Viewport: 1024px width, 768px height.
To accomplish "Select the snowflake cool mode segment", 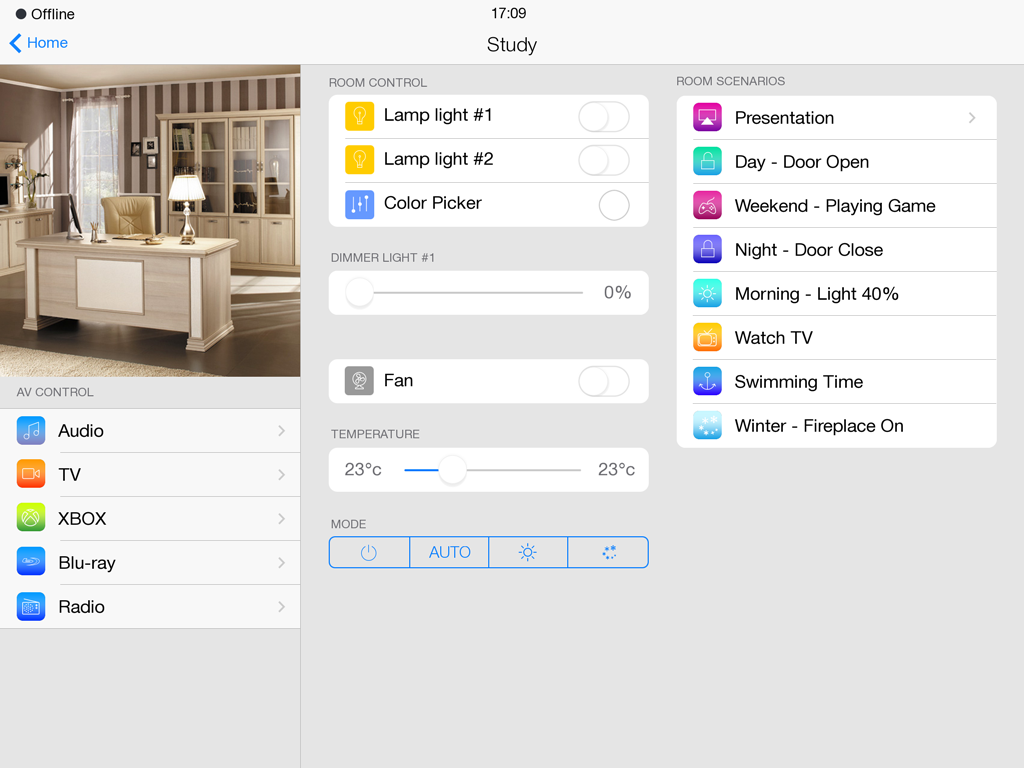I will [x=608, y=552].
